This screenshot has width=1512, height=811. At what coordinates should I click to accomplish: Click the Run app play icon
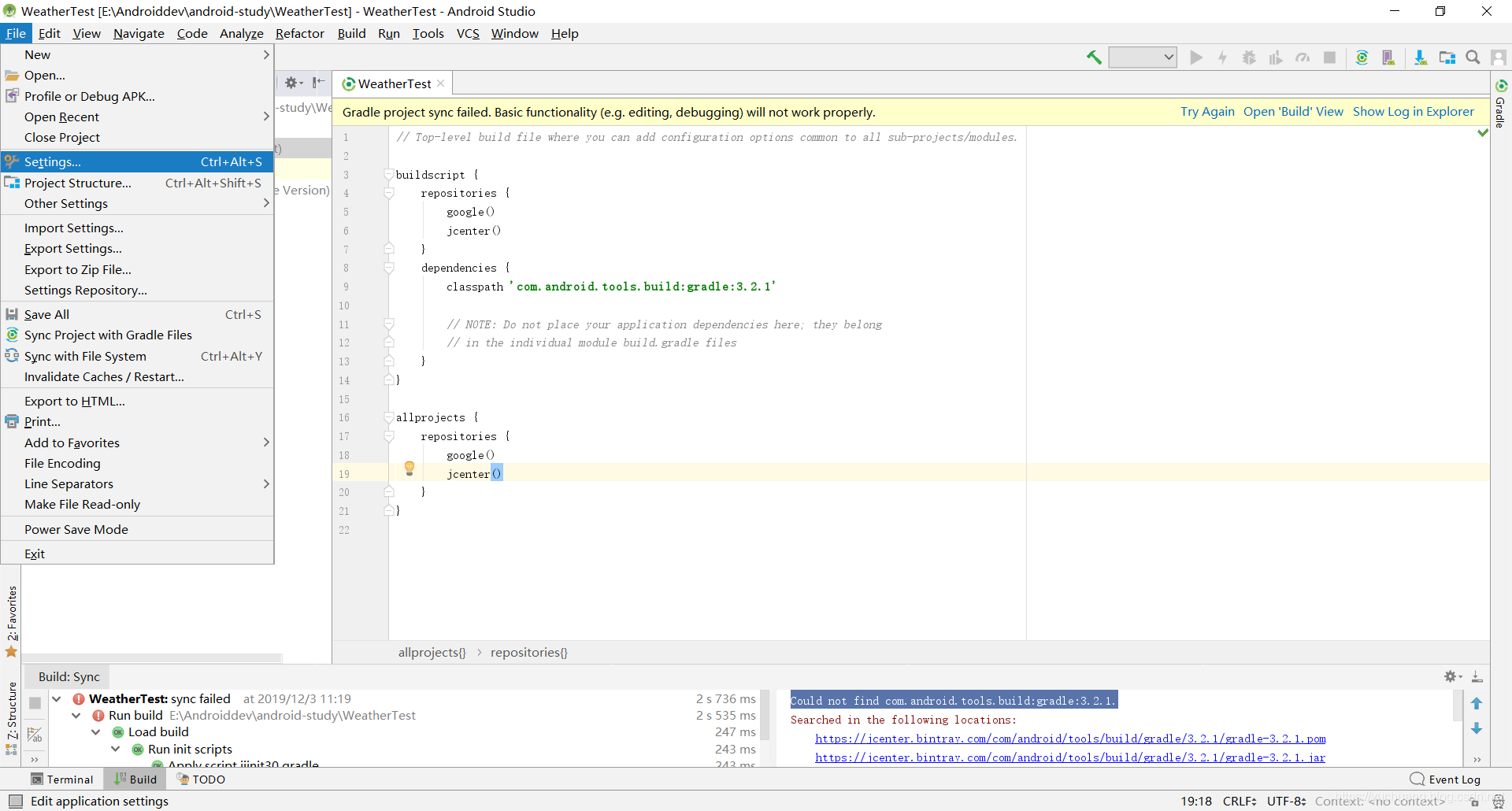click(x=1196, y=57)
